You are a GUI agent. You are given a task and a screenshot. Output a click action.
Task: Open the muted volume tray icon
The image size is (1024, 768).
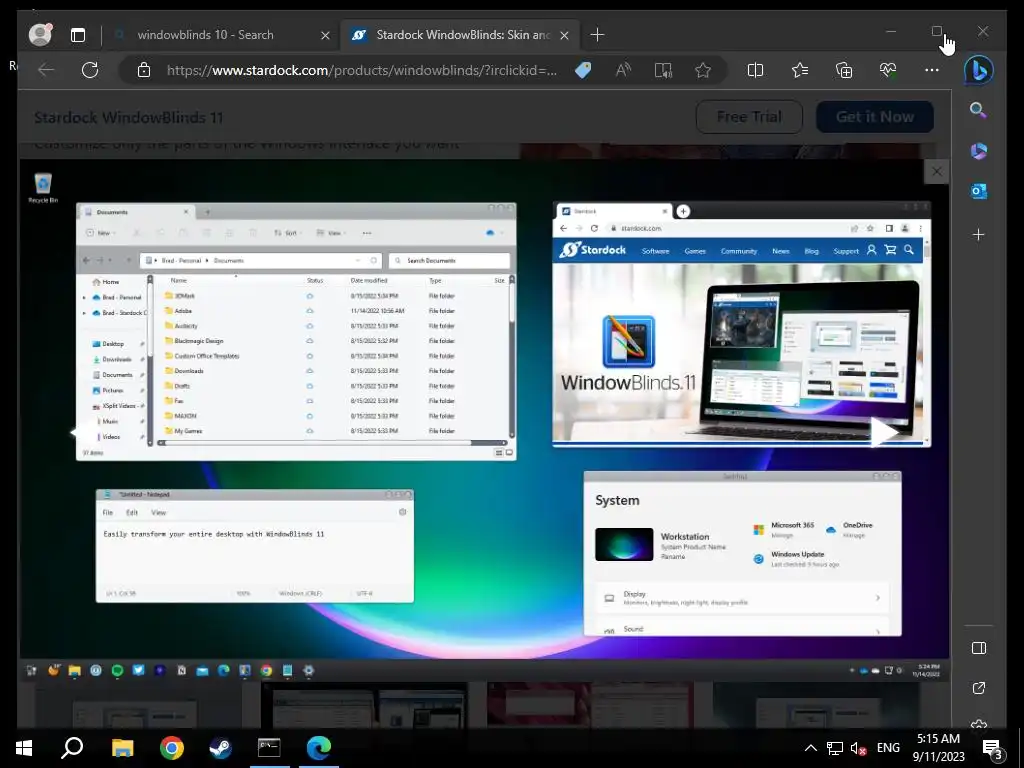858,748
